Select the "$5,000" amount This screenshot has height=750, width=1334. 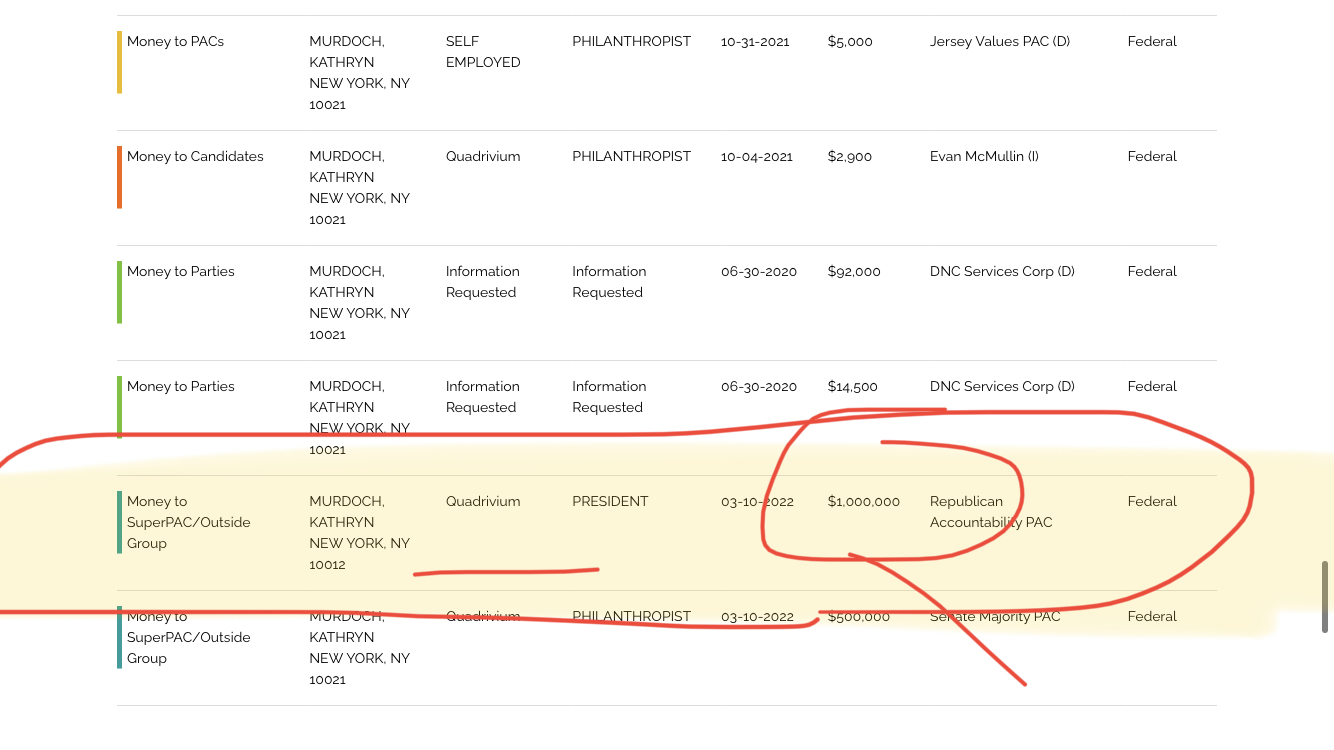(x=850, y=42)
